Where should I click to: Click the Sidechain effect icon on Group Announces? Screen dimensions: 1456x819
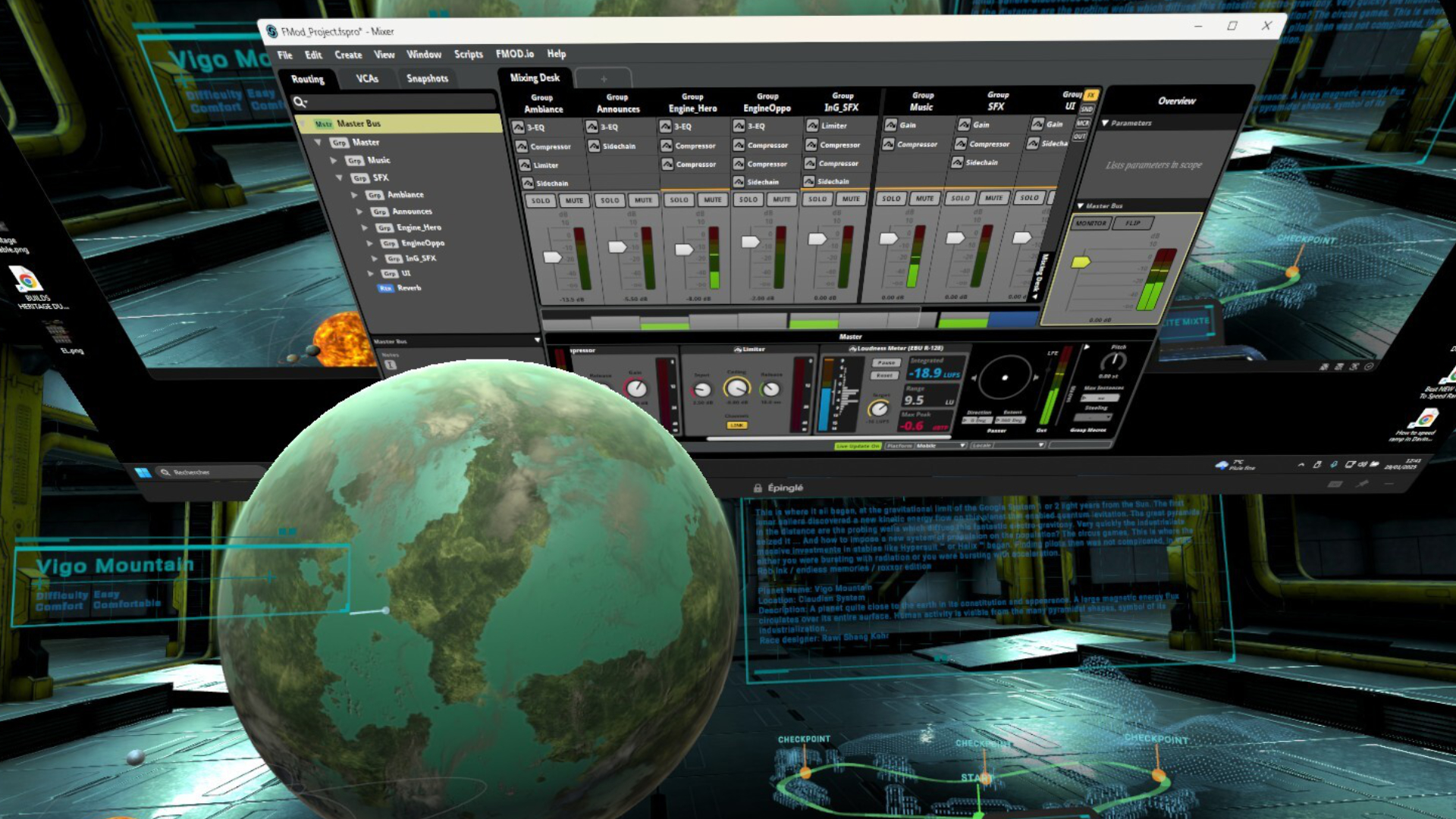(594, 146)
